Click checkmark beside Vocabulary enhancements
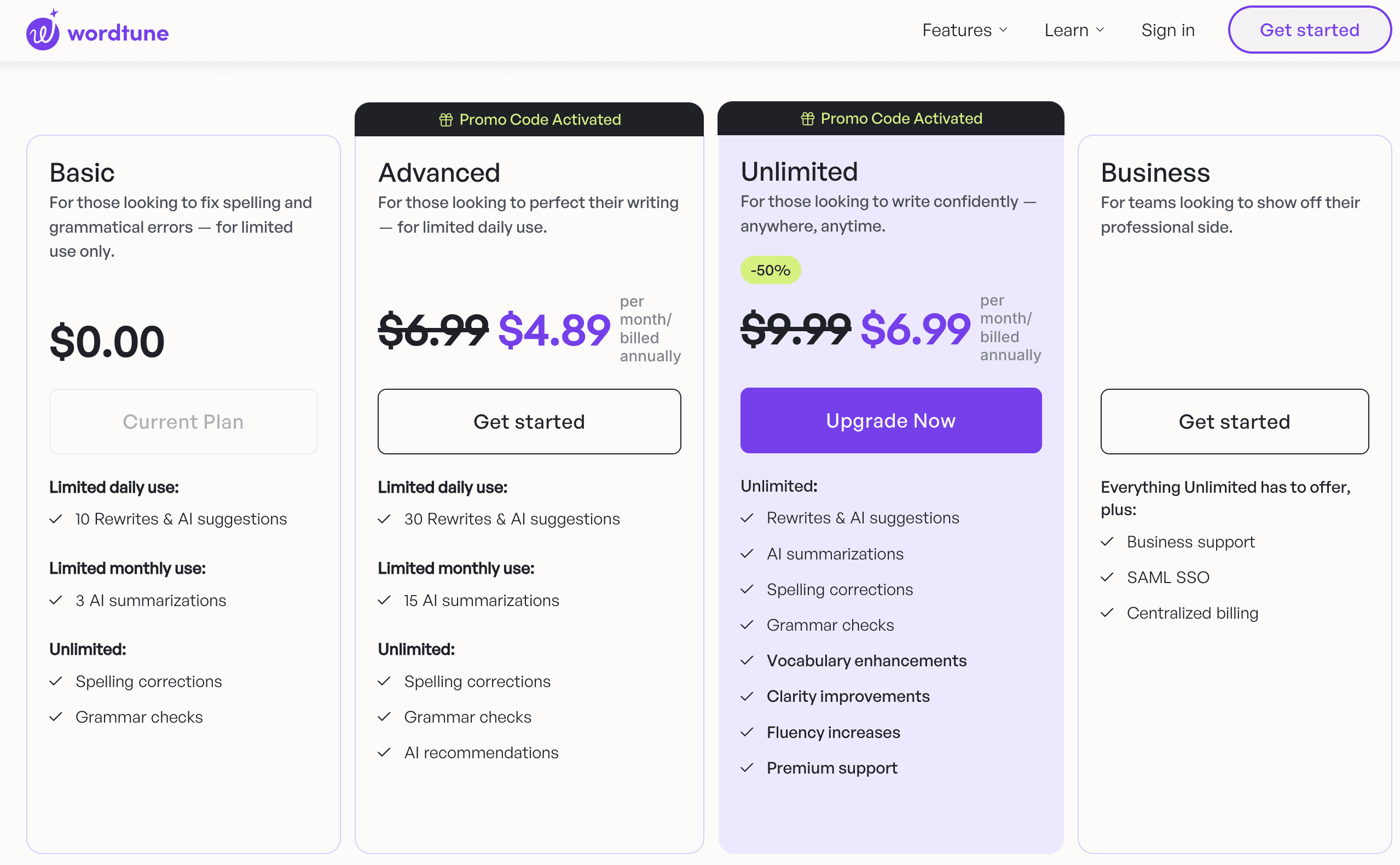The width and height of the screenshot is (1400, 865). (x=747, y=660)
